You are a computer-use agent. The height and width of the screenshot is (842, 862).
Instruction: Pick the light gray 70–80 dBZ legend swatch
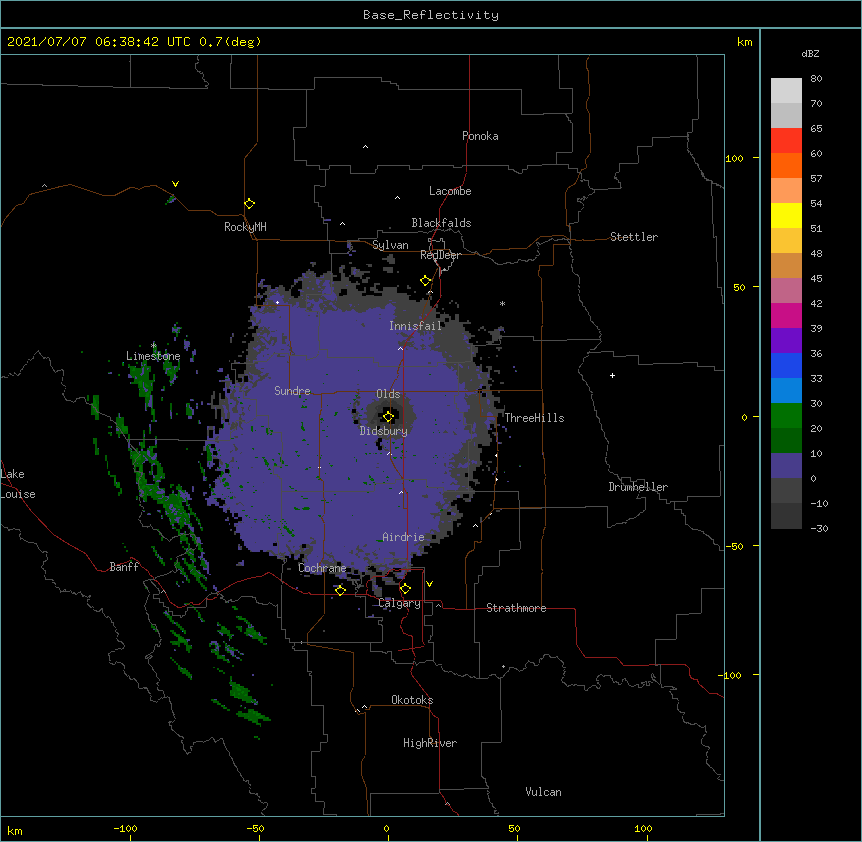coord(786,91)
